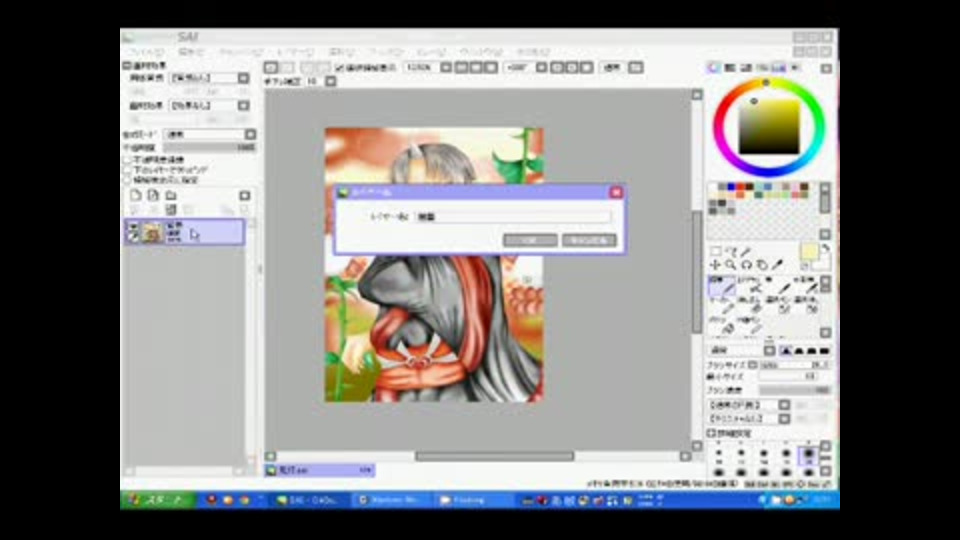
Task: Enable clipping with lower layer checkbox
Action: (x=127, y=170)
